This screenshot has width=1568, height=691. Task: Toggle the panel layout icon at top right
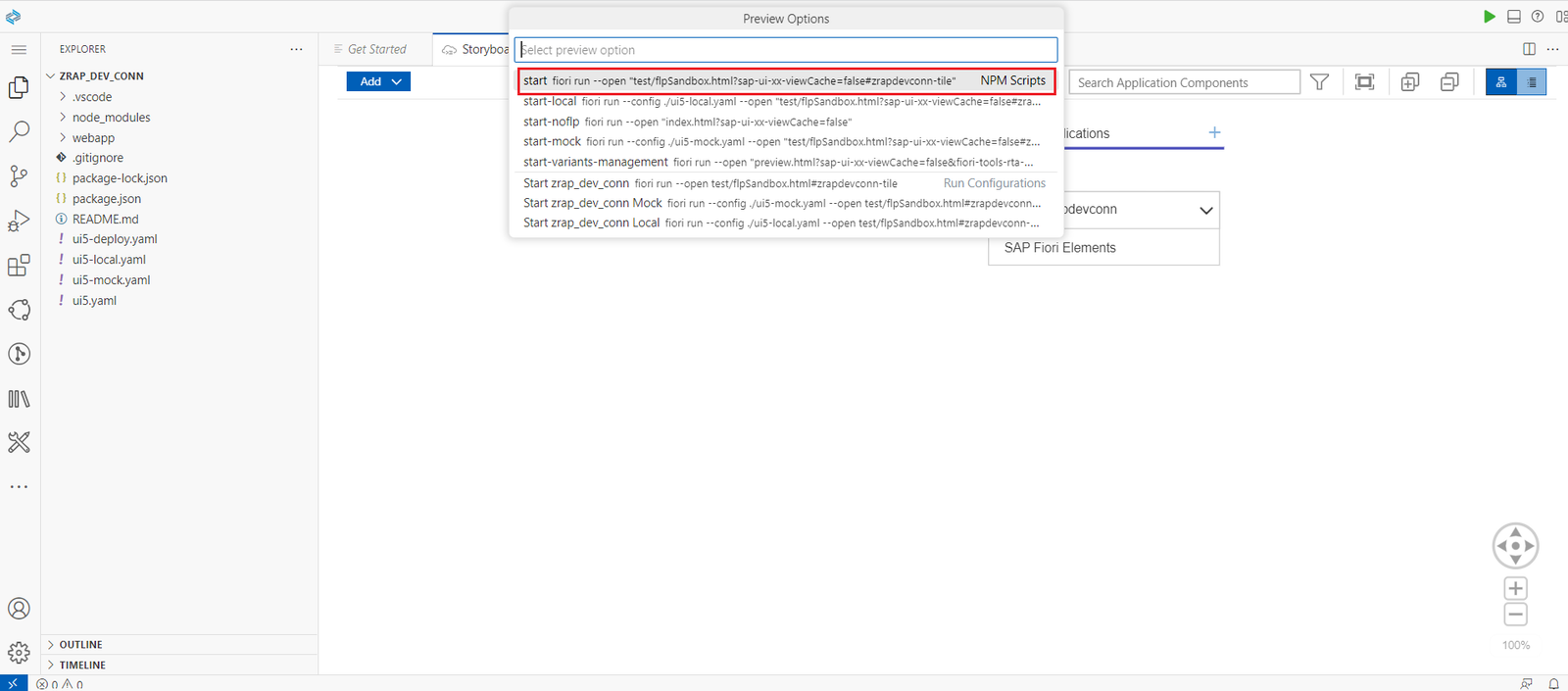pos(1514,17)
